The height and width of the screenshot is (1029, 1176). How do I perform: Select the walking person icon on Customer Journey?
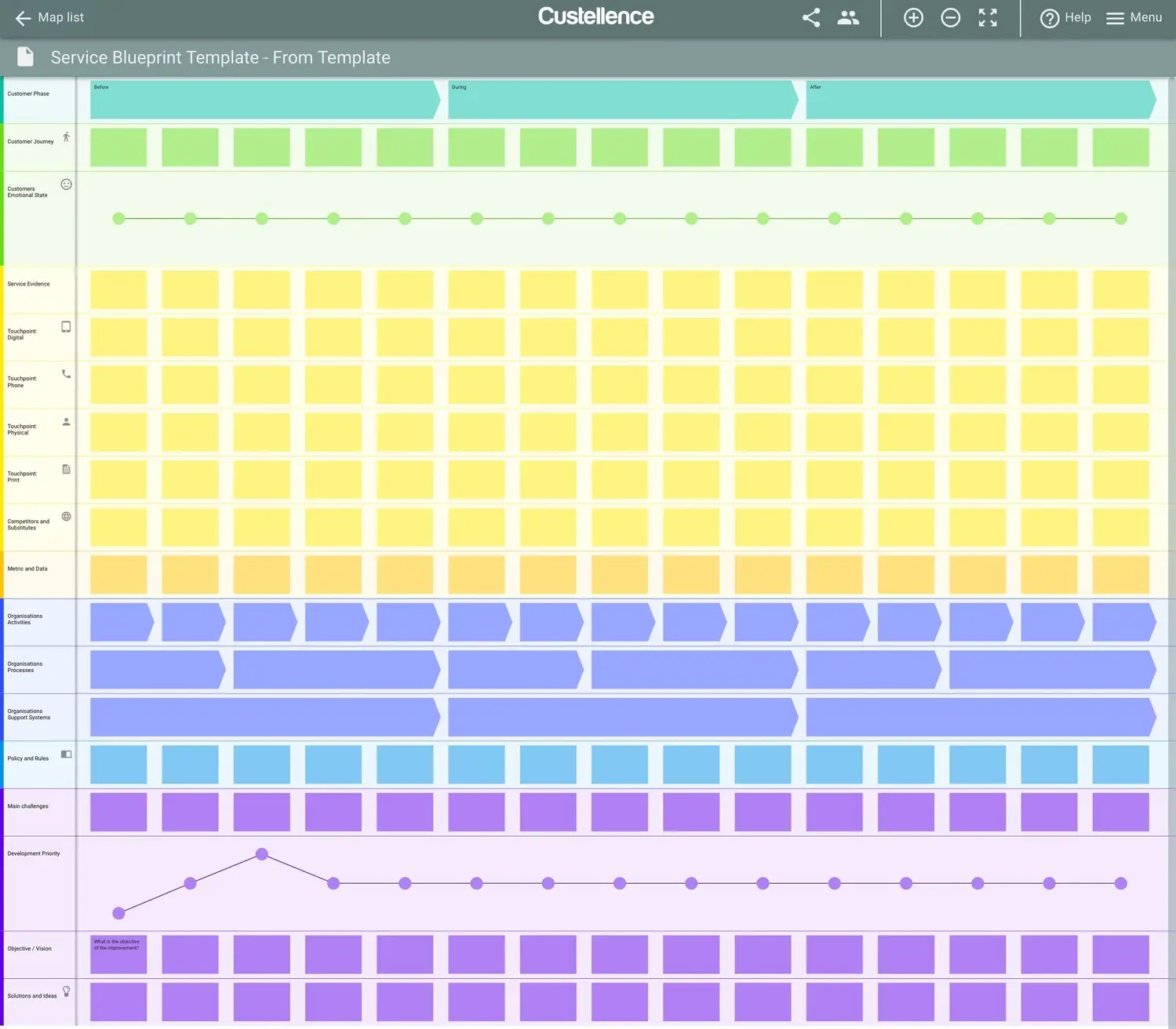point(66,136)
